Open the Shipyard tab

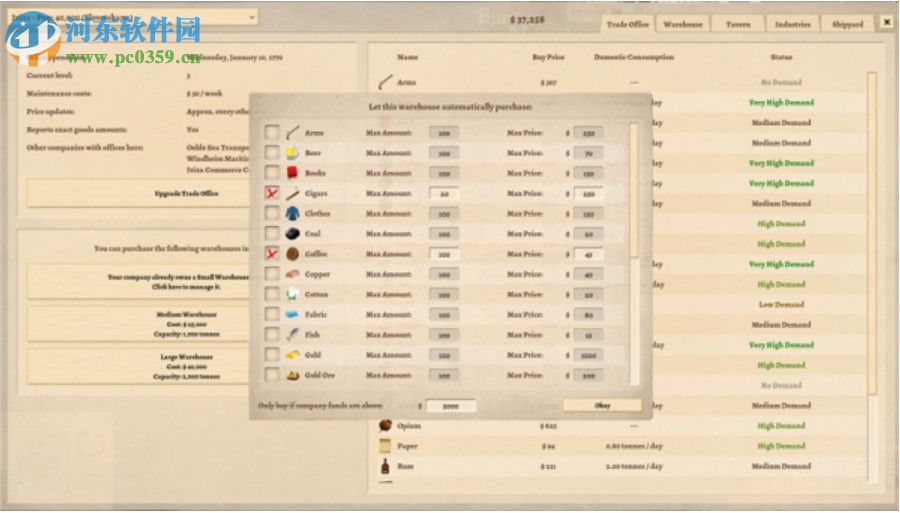point(848,24)
